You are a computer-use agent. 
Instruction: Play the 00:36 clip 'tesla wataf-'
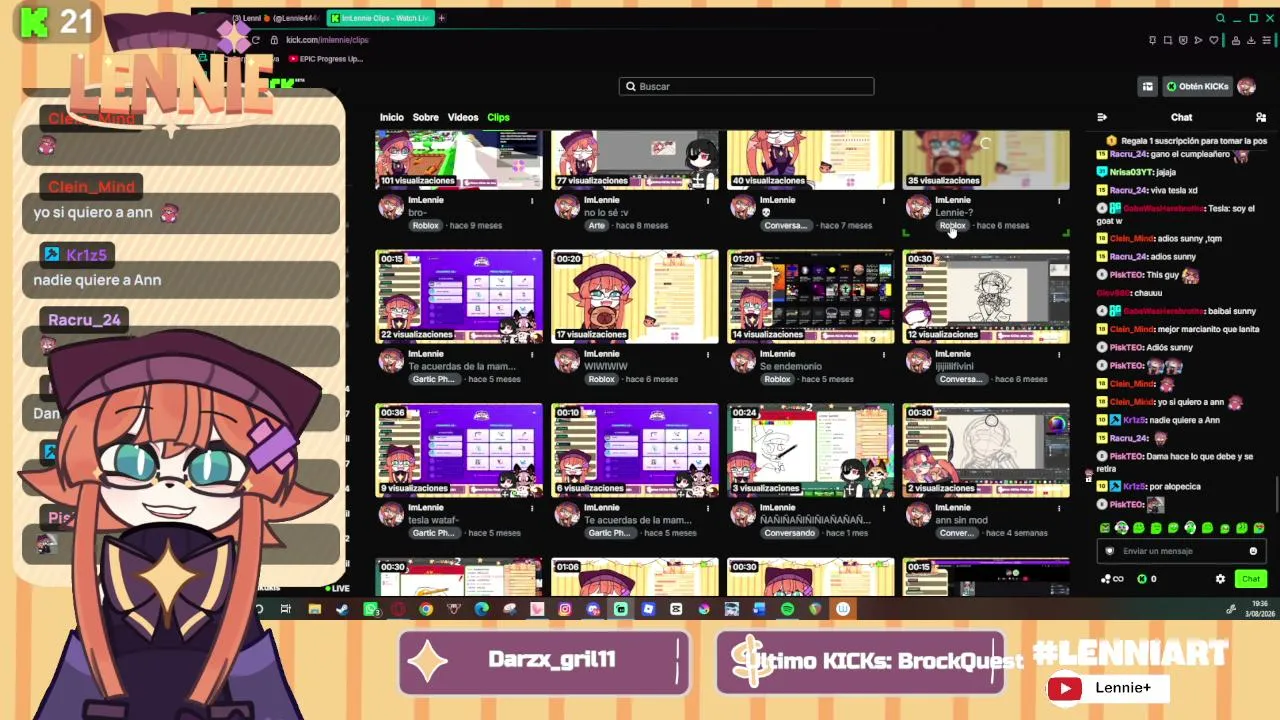point(459,451)
